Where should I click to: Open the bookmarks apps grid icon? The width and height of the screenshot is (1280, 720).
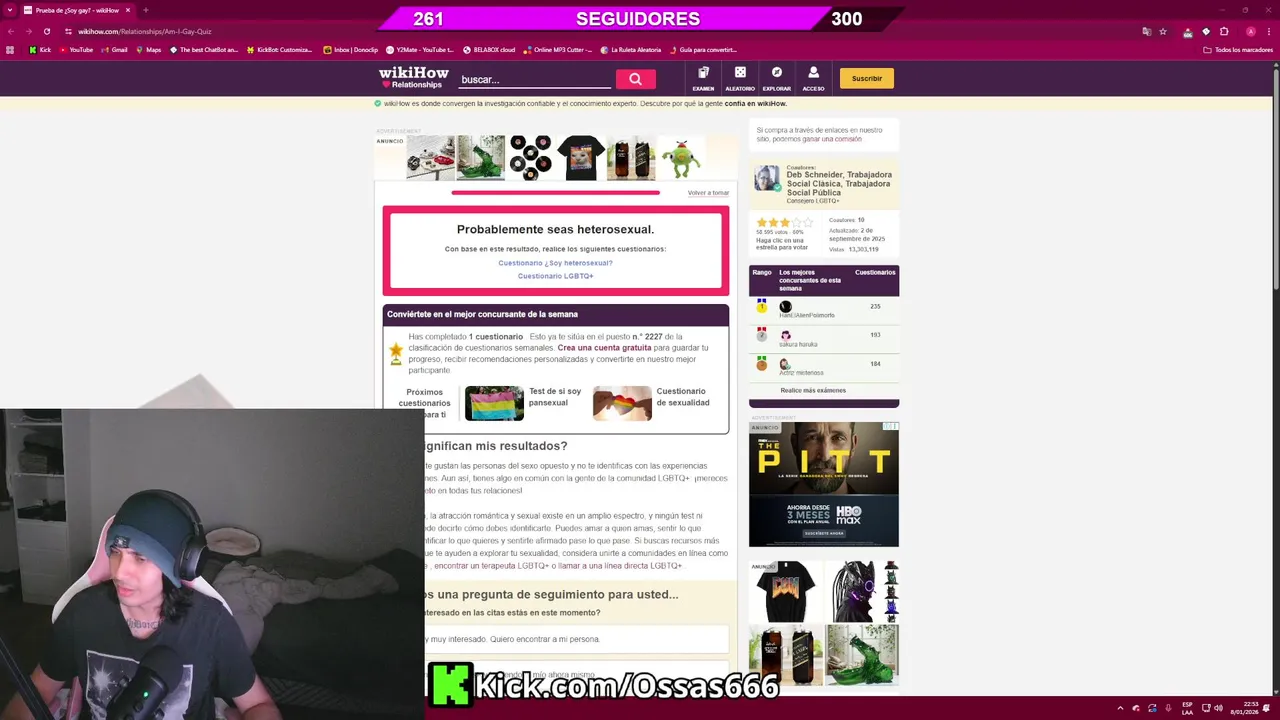tap(11, 50)
